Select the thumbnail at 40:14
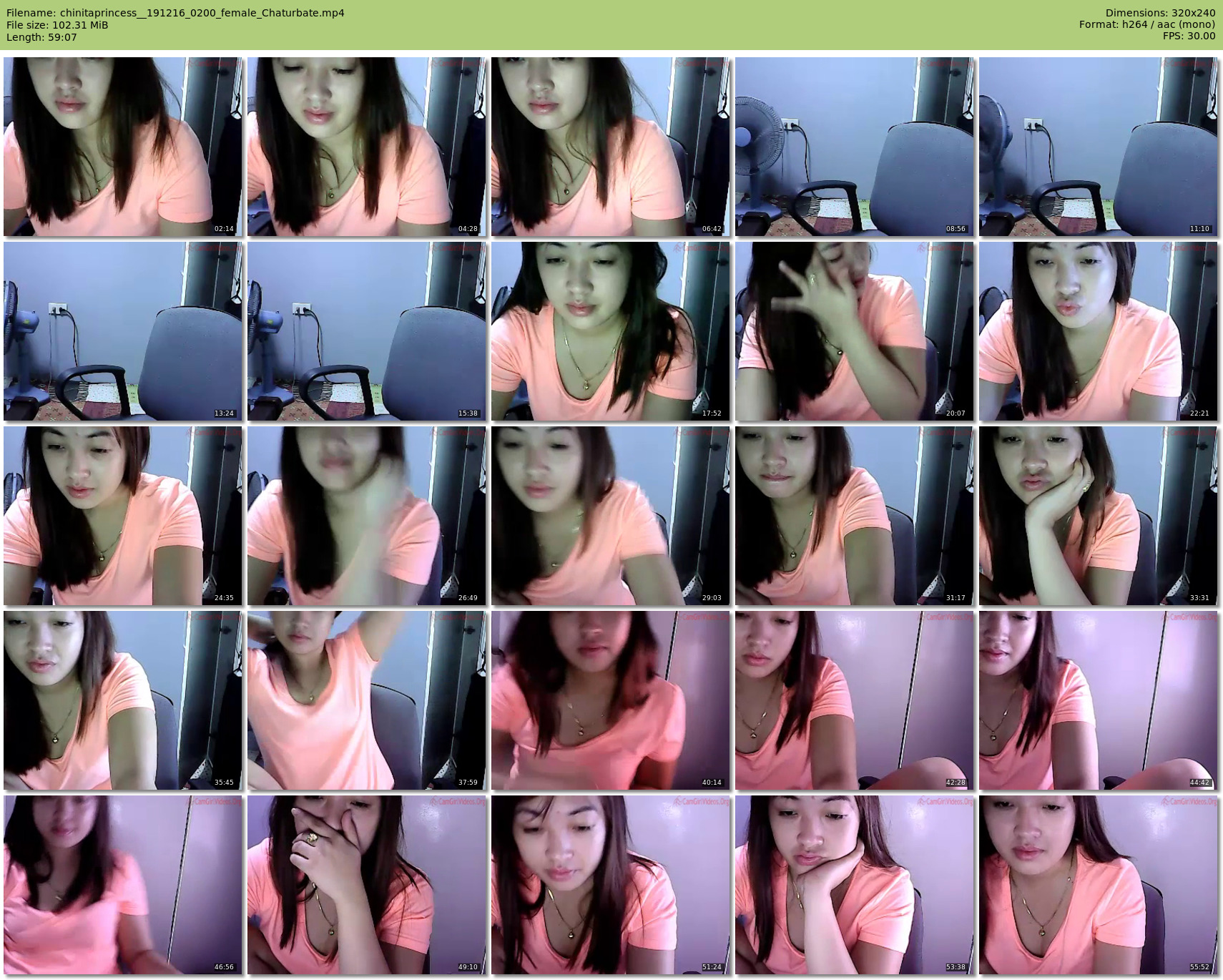 point(610,700)
